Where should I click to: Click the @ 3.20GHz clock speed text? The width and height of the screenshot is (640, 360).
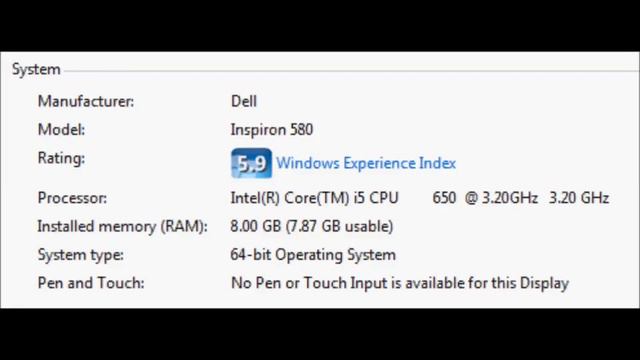point(501,198)
